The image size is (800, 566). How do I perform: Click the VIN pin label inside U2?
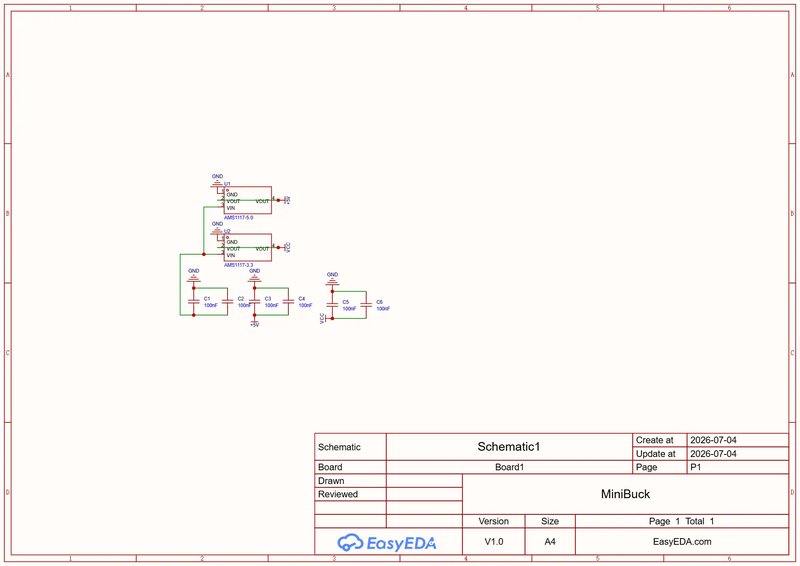point(231,255)
